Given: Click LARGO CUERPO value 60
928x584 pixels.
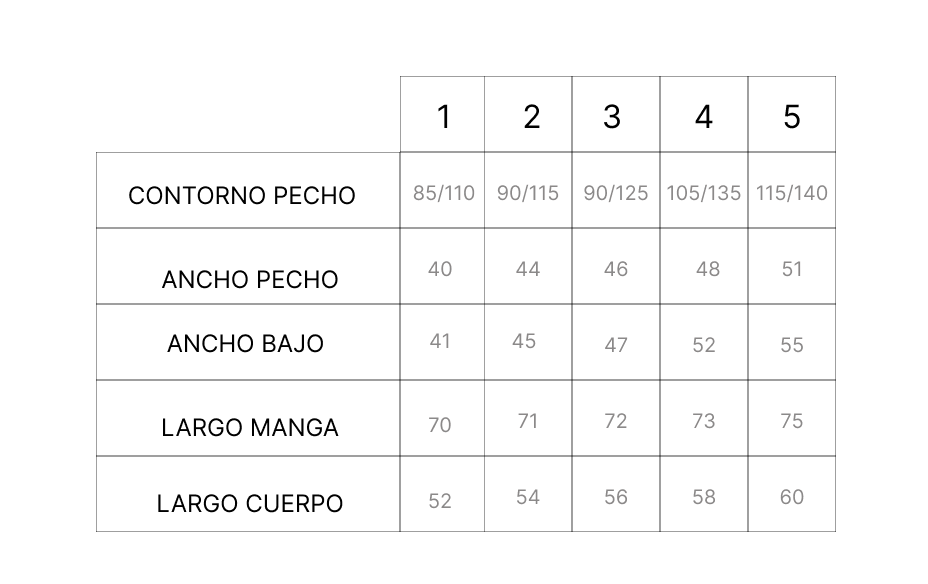Looking at the screenshot, I should 792,497.
